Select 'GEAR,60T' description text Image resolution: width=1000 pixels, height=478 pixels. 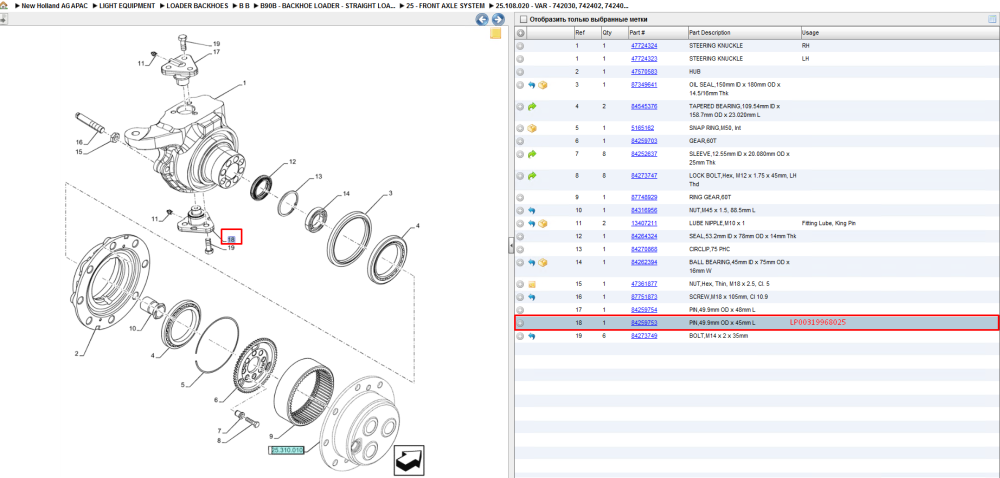(702, 141)
